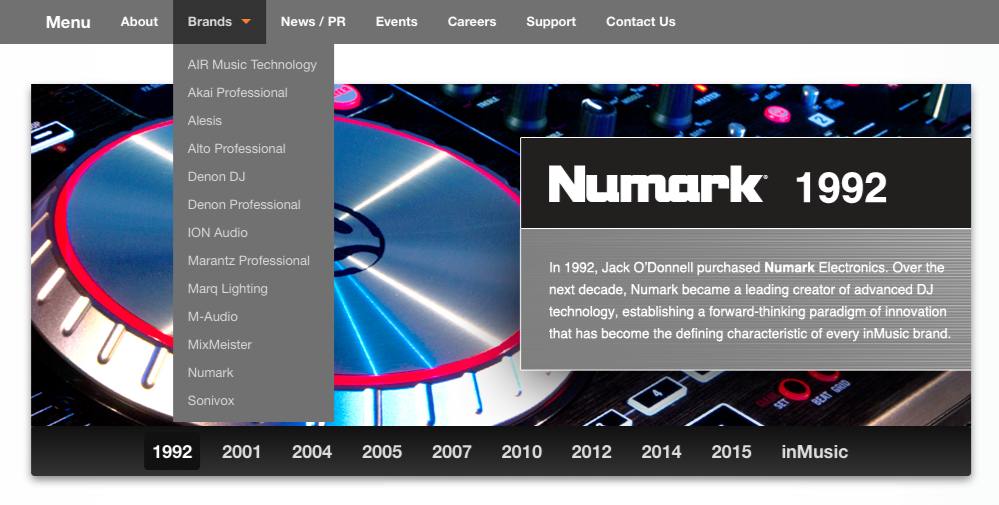Open the Support page

point(551,22)
